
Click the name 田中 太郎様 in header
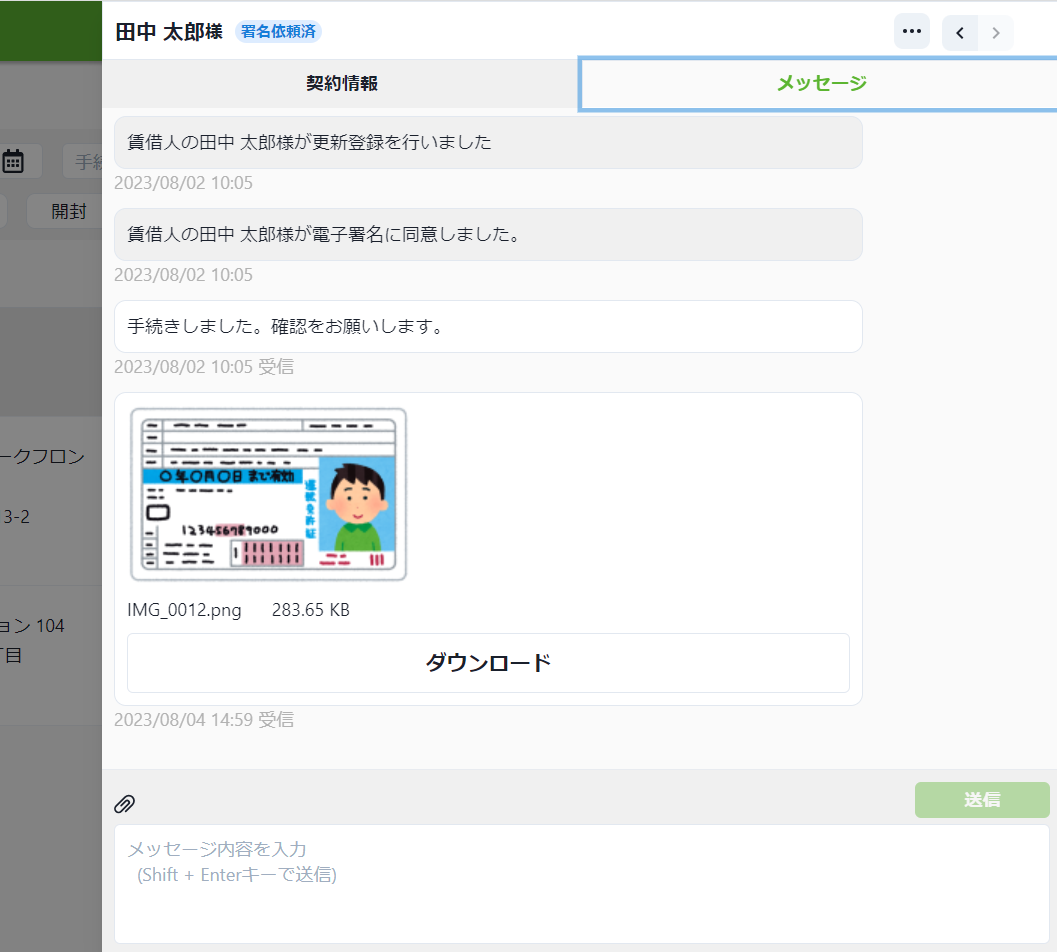pyautogui.click(x=169, y=32)
